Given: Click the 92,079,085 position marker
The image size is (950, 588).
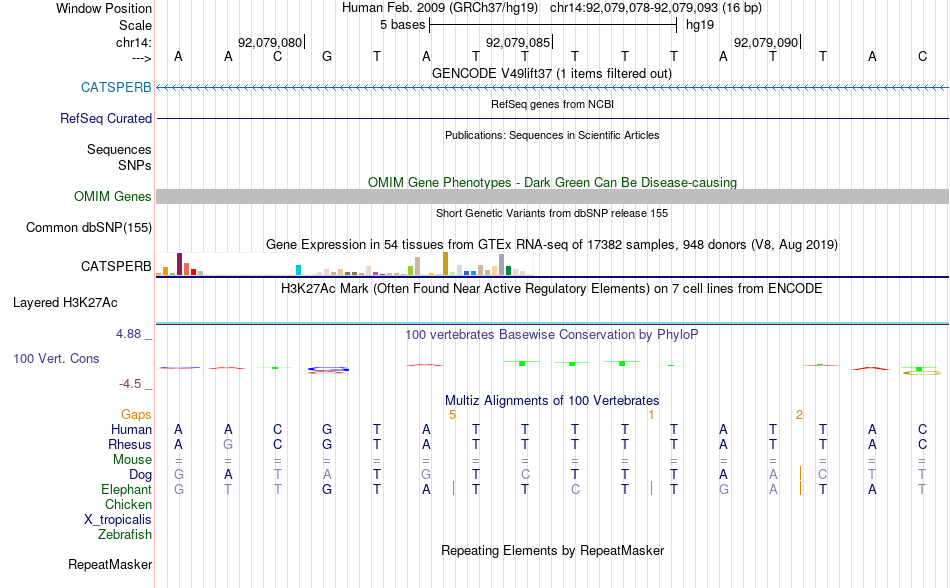Looking at the screenshot, I should coord(519,43).
